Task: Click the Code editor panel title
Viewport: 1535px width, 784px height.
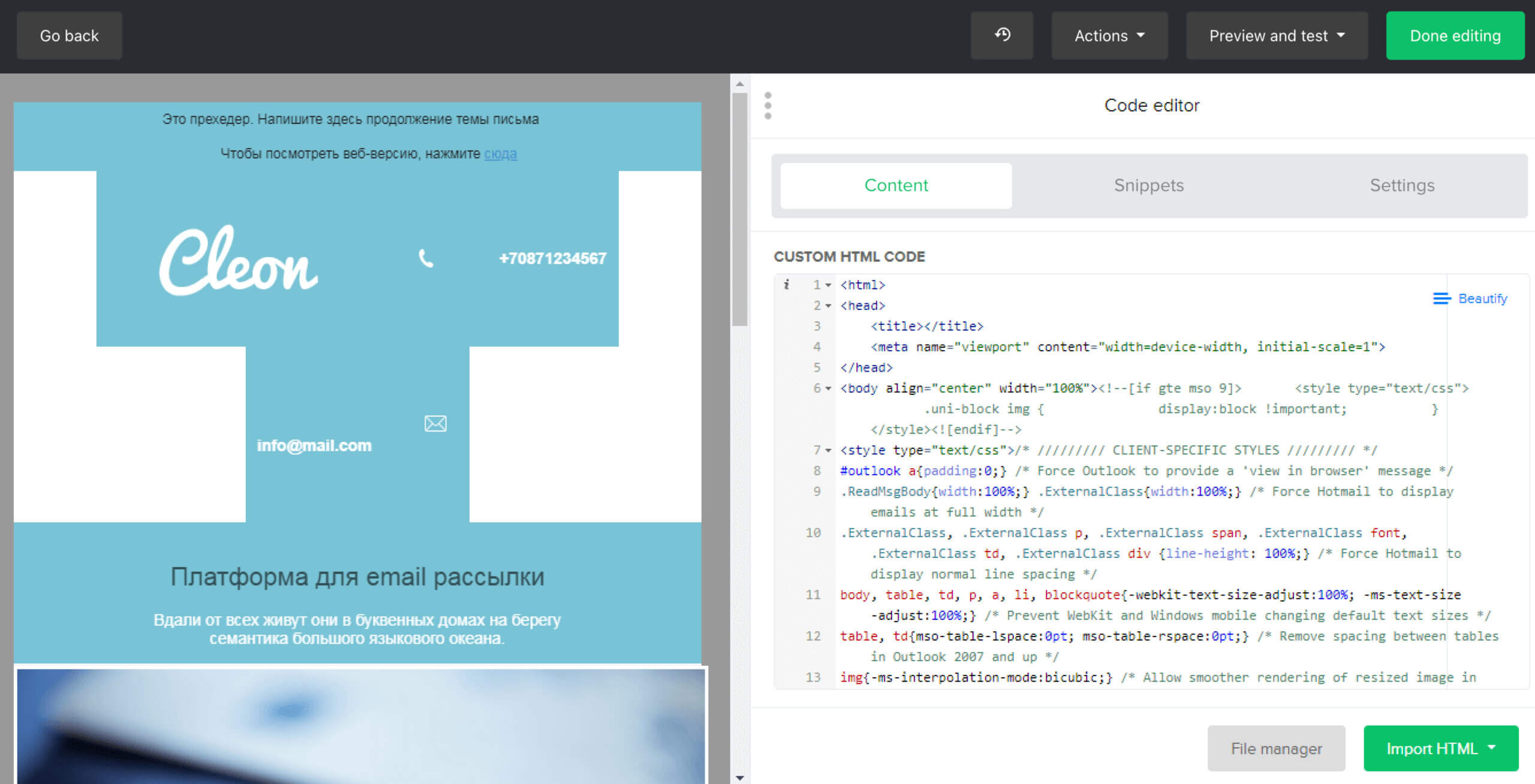Action: 1151,105
